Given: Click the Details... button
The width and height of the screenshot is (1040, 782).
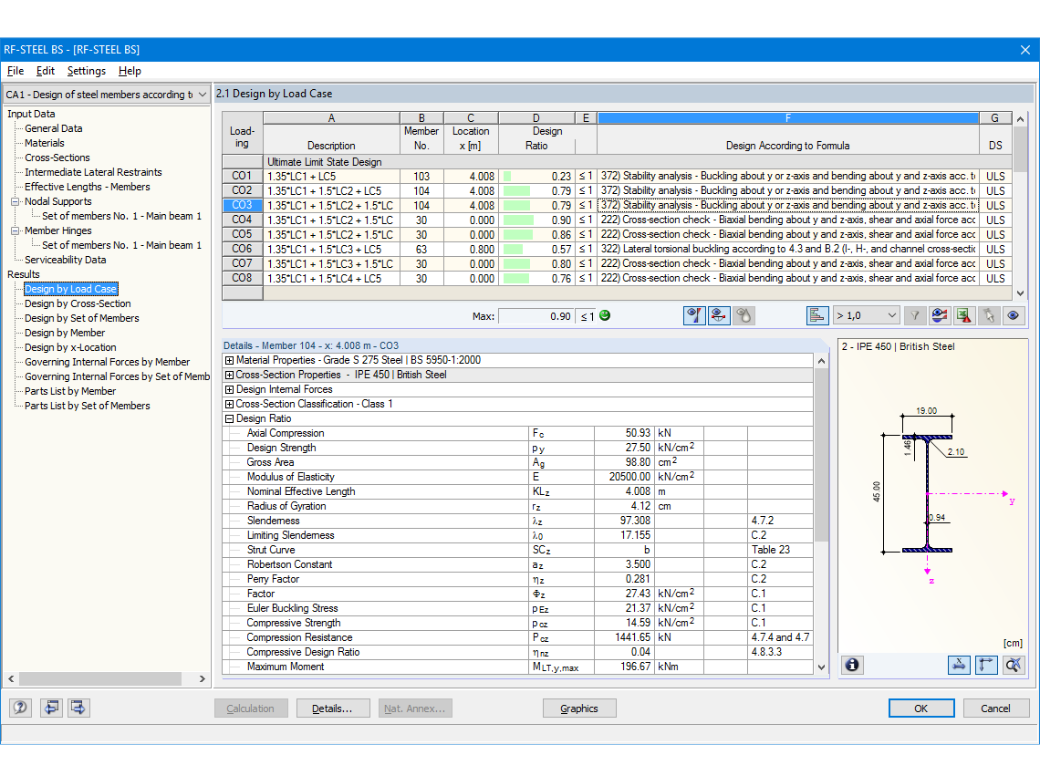Looking at the screenshot, I should point(332,708).
